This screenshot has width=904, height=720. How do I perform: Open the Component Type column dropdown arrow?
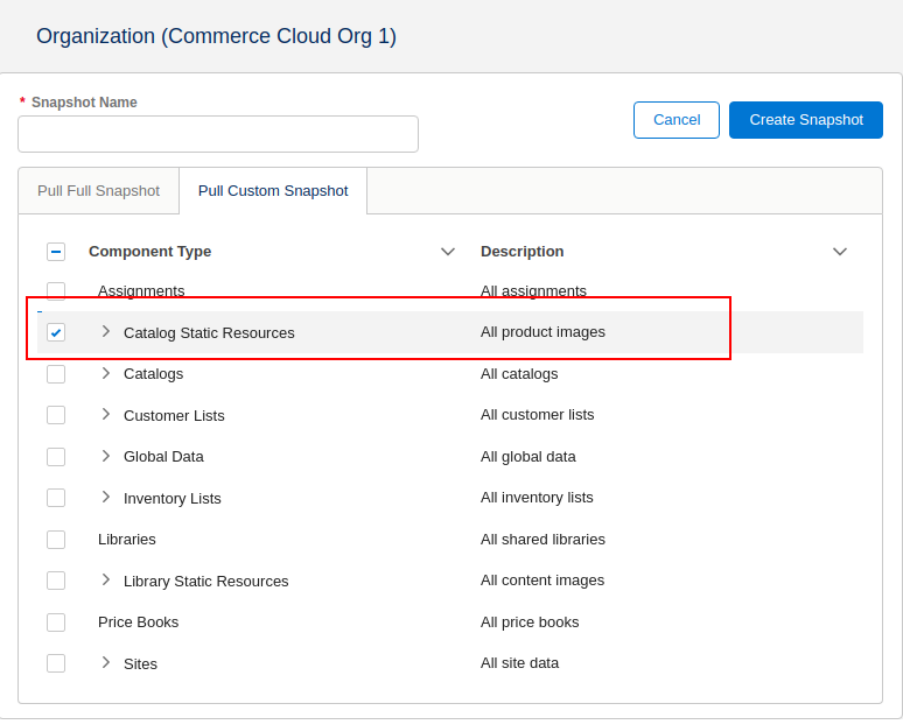[448, 252]
